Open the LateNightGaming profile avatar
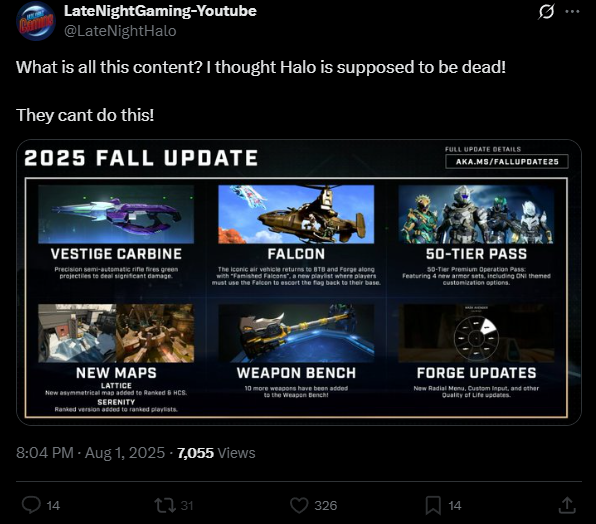Screen dimensions: 596x524 coord(36,21)
